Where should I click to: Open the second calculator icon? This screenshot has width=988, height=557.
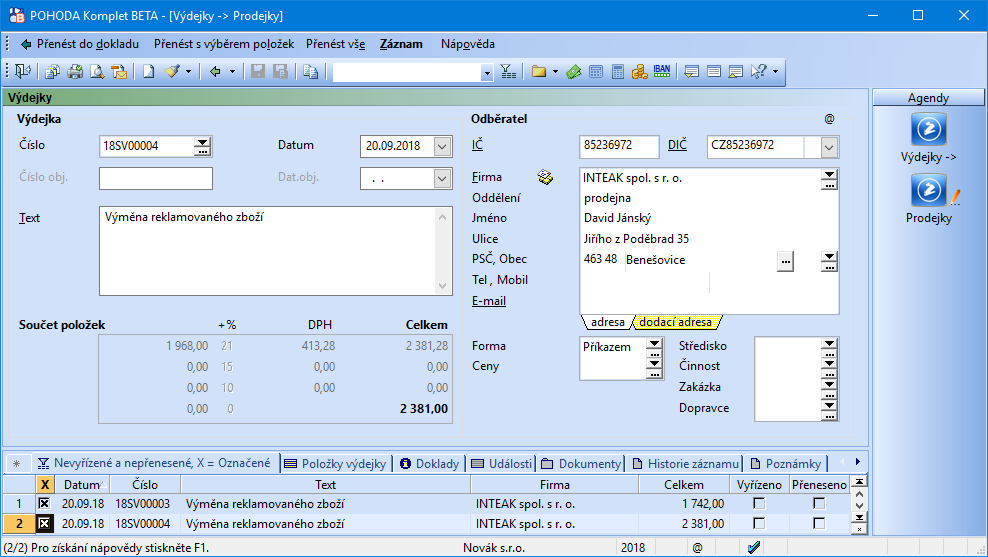pyautogui.click(x=618, y=72)
